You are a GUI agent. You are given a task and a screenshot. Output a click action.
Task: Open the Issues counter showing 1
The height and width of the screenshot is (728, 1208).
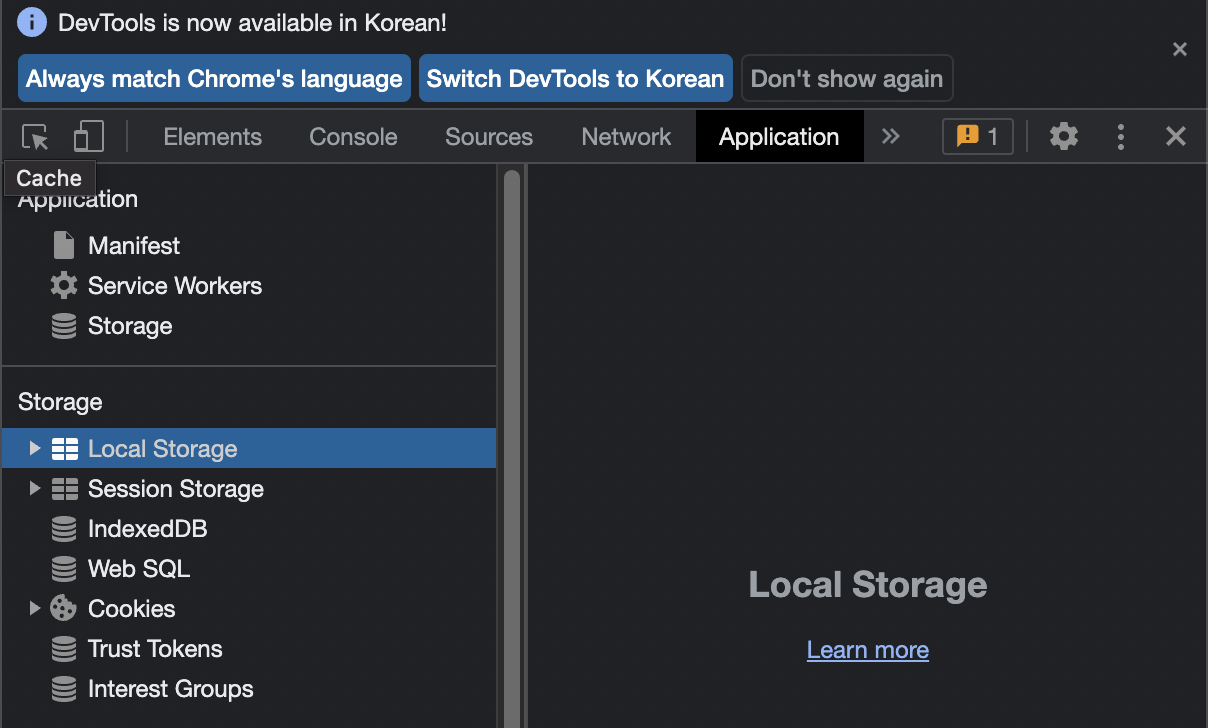pyautogui.click(x=977, y=136)
